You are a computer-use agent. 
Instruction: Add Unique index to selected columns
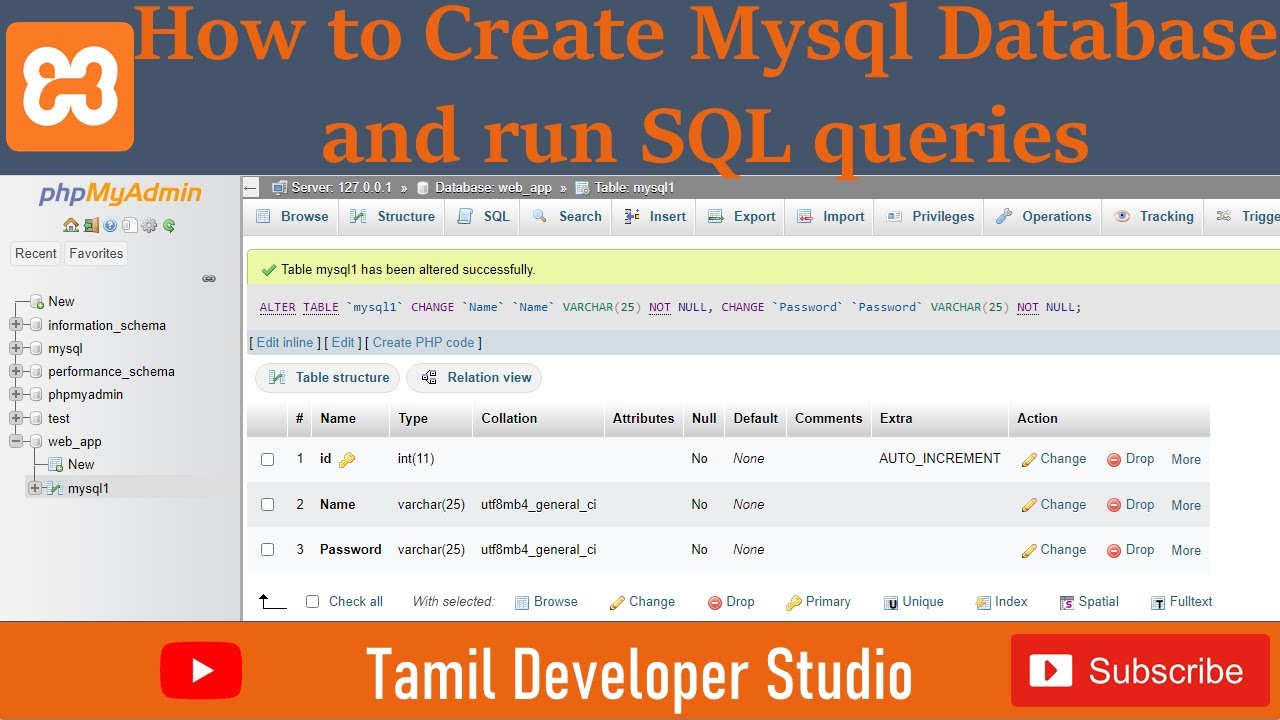[914, 602]
